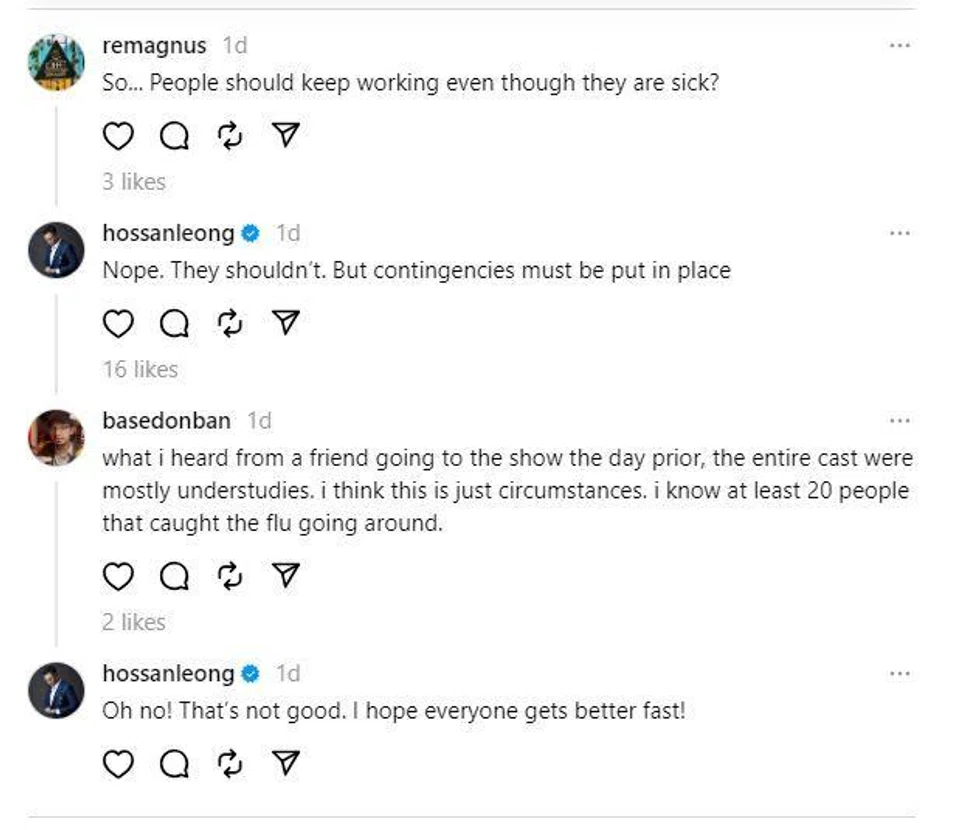
Task: Open remagnus's profile via username
Action: 154,46
